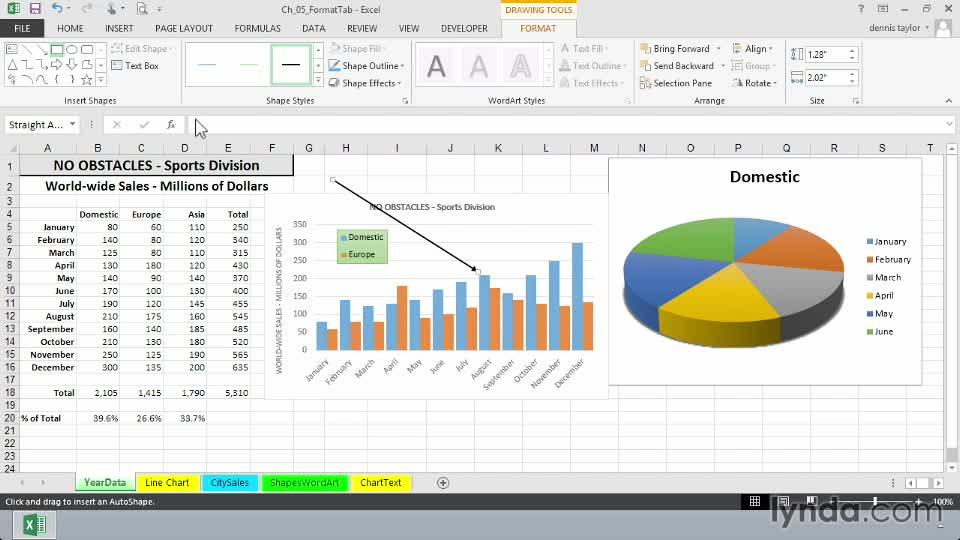Select column header B
Image resolution: width=960 pixels, height=540 pixels.
97,148
